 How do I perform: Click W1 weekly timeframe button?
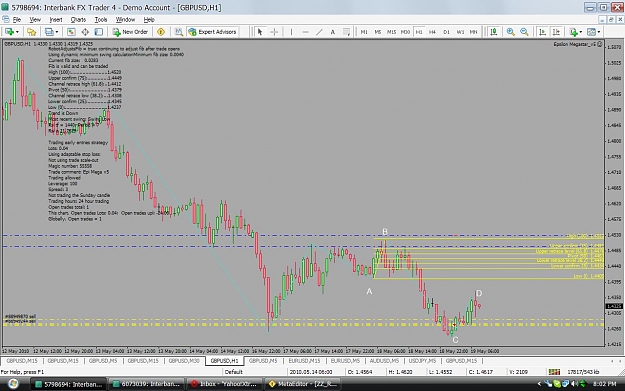coord(460,32)
